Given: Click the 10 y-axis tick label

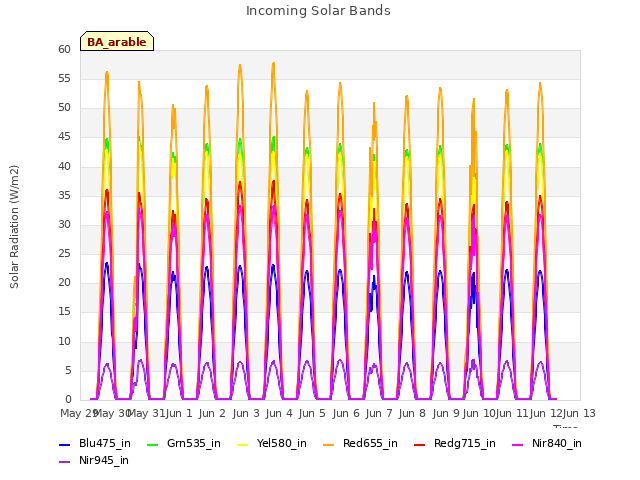Looking at the screenshot, I should 64,341.
